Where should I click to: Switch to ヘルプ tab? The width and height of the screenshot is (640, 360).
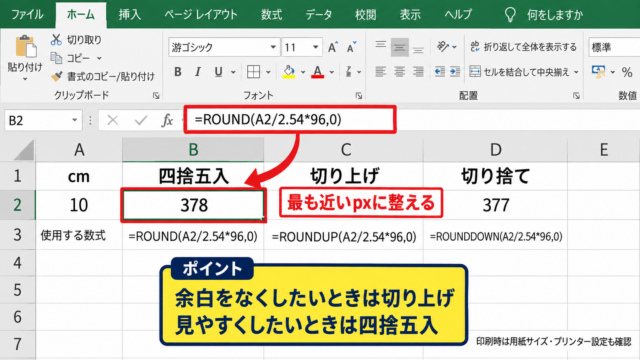point(458,15)
